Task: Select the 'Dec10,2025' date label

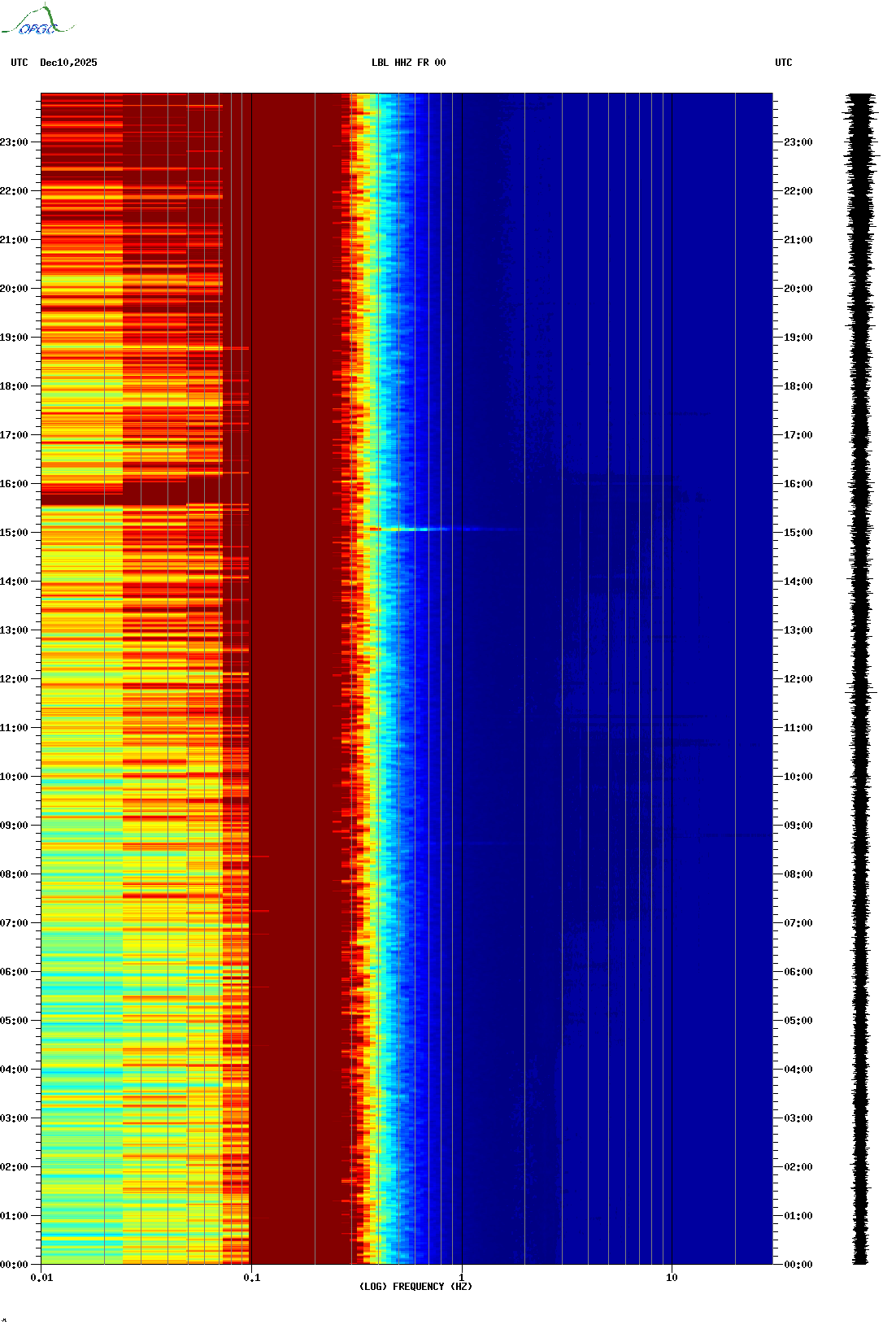Action: point(68,63)
